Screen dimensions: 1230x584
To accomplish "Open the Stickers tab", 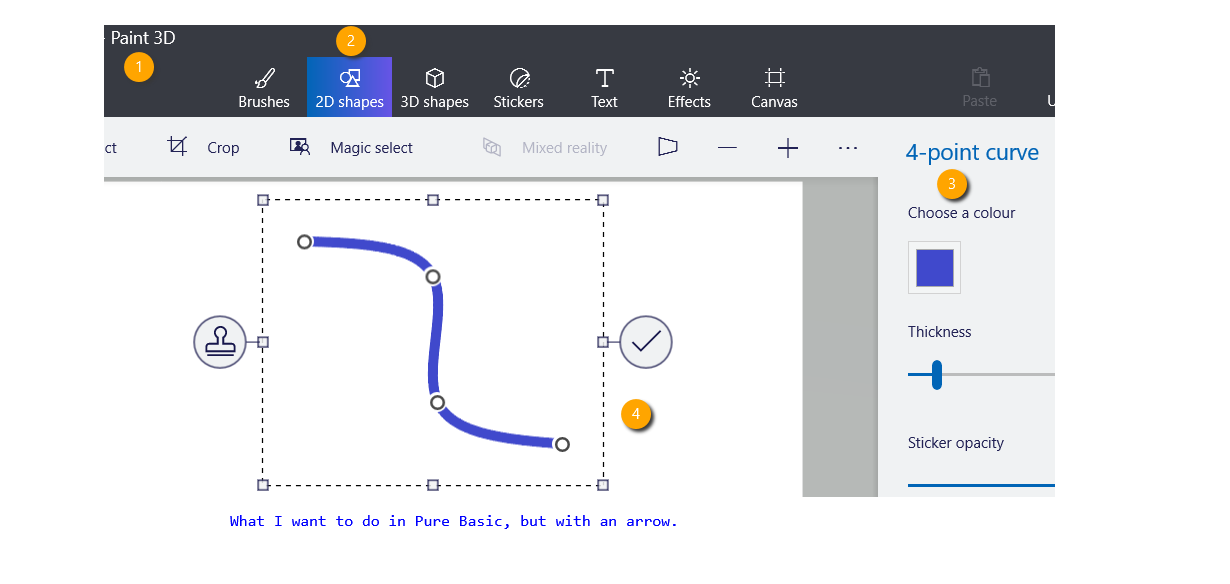I will 518,87.
